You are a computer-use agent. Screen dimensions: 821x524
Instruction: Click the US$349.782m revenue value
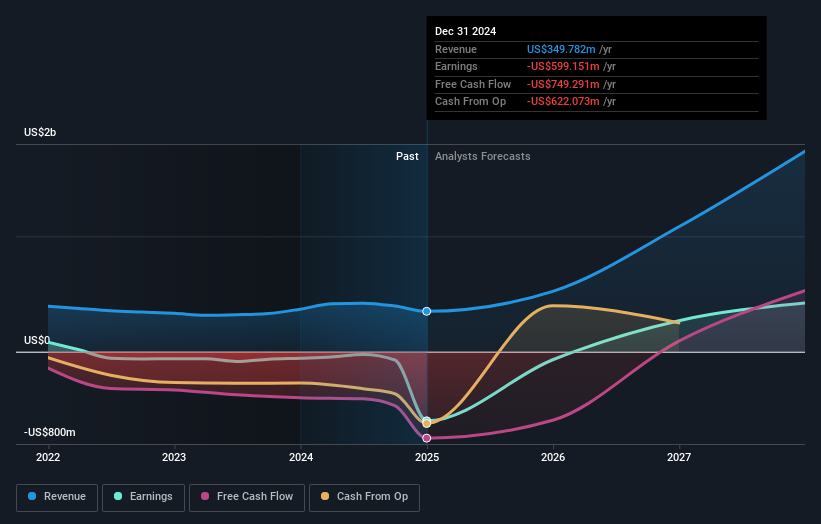pos(561,49)
